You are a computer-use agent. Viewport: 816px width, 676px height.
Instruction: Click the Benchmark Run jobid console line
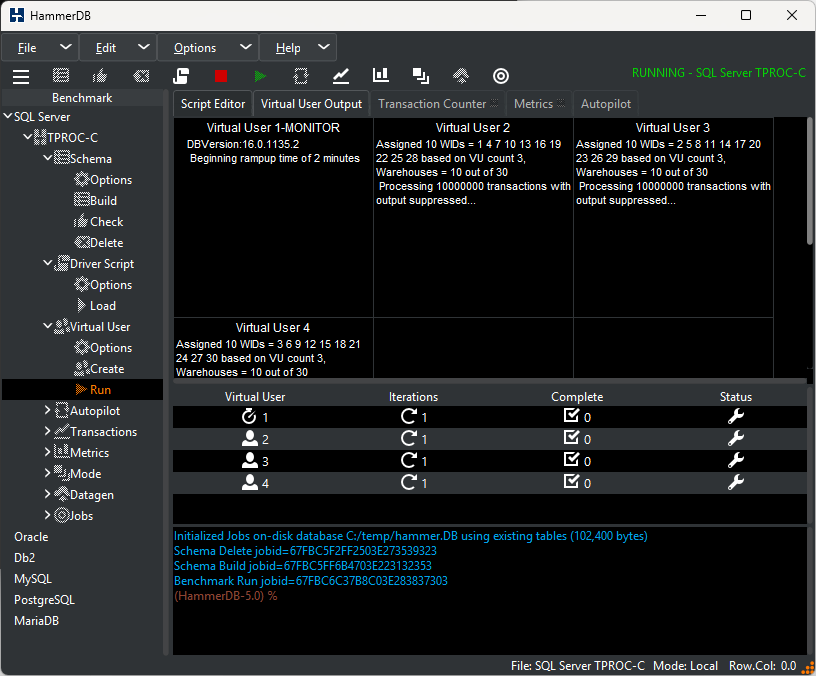point(311,581)
